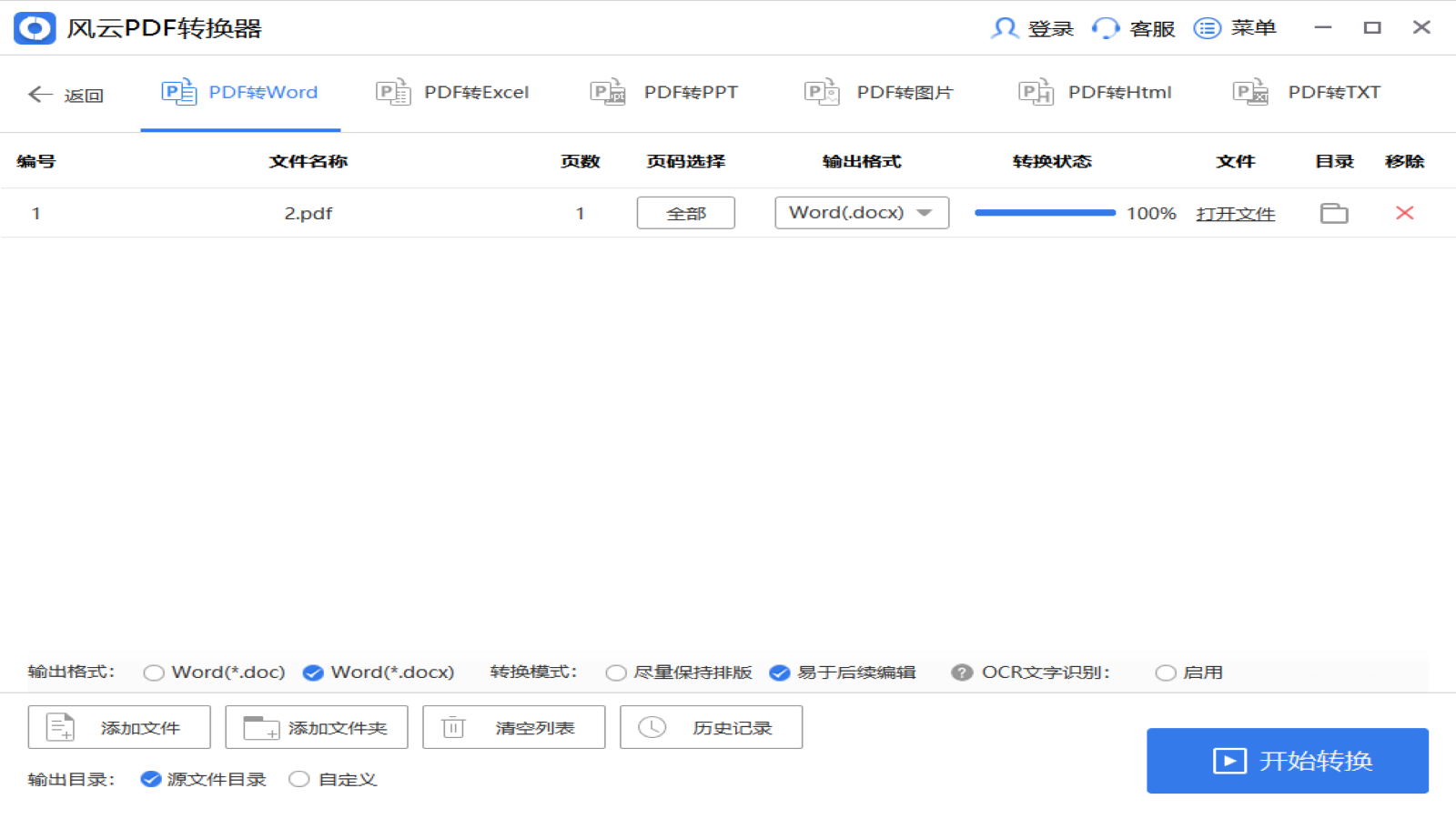This screenshot has width=1456, height=819.
Task: Open converted file via 打开文件 link
Action: (x=1235, y=213)
